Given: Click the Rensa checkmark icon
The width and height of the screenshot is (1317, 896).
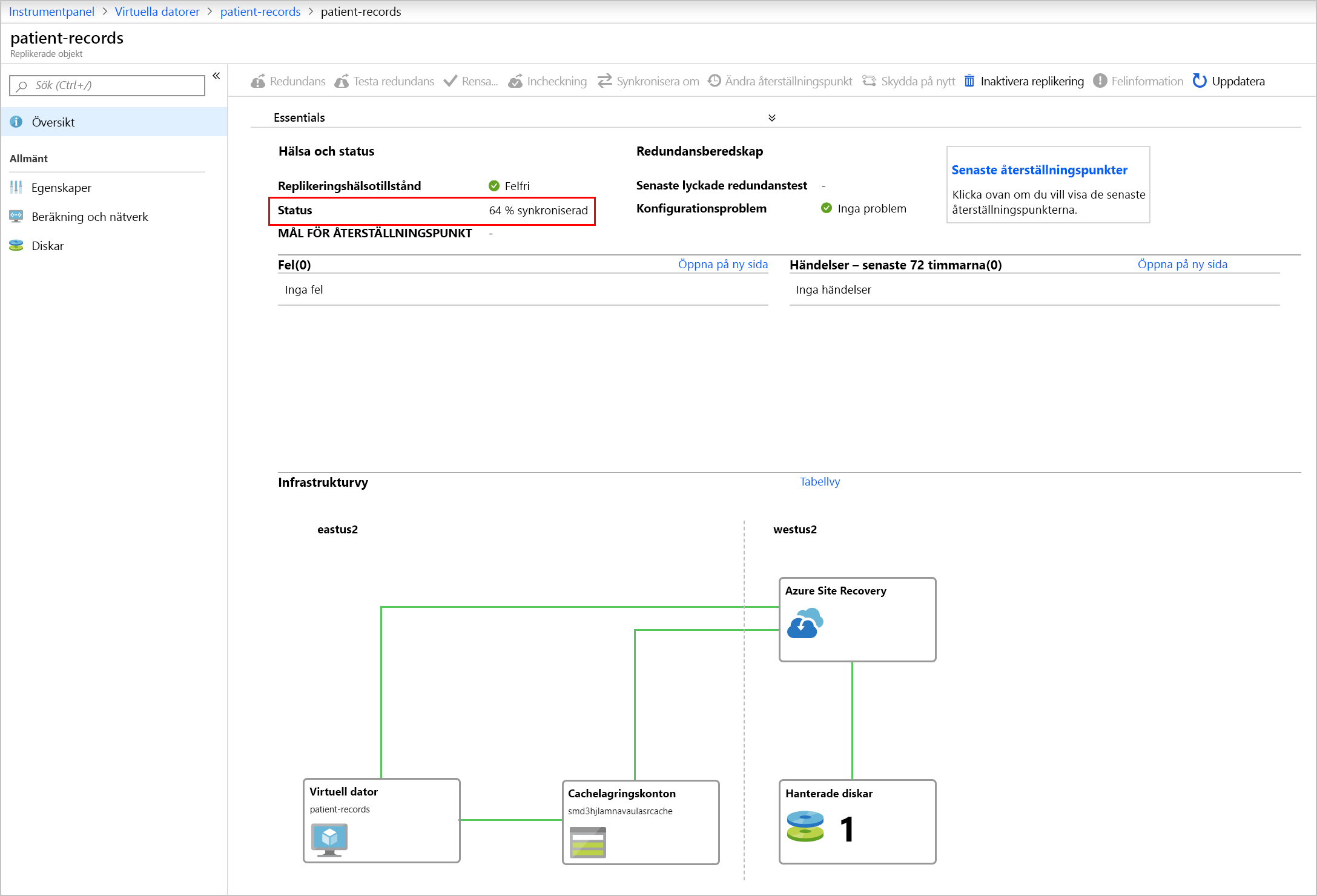Looking at the screenshot, I should [x=450, y=81].
